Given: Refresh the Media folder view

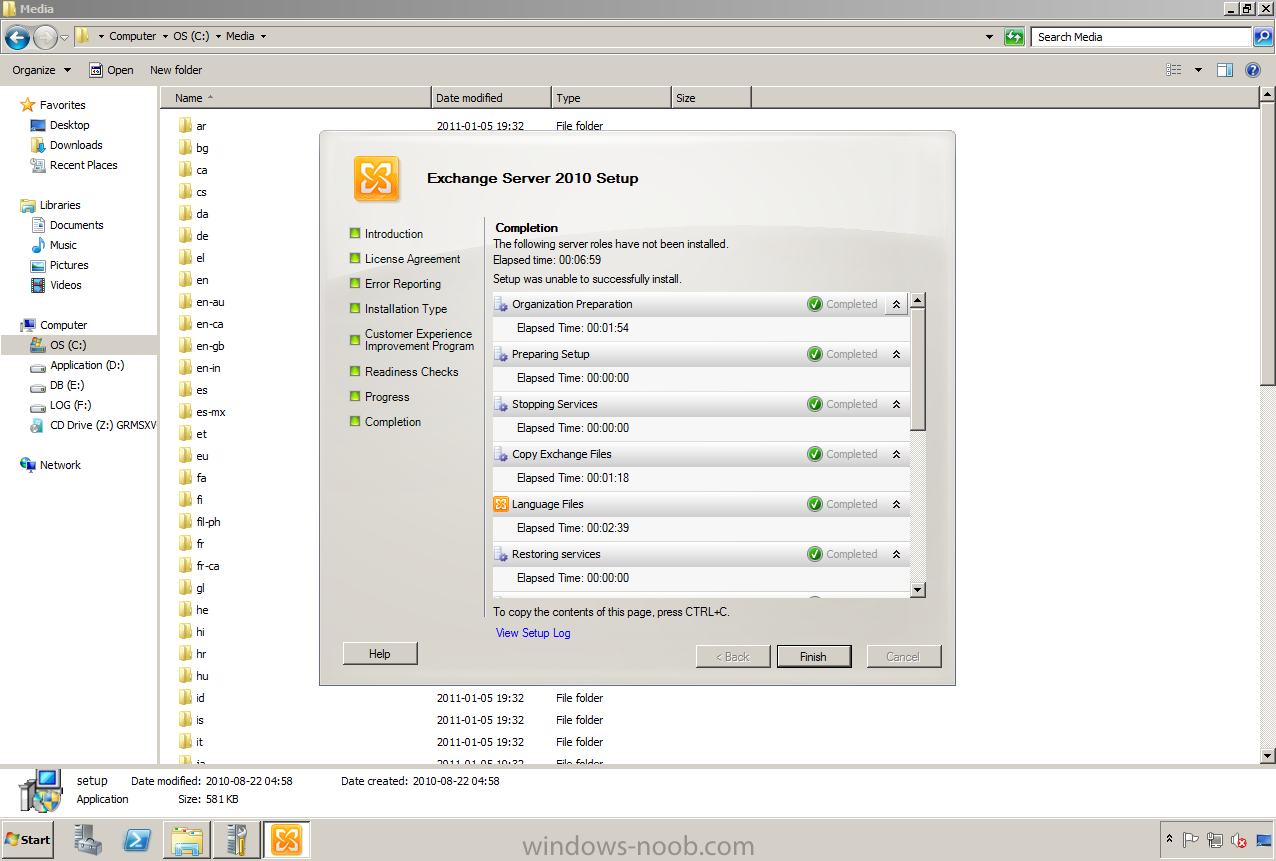Looking at the screenshot, I should [1014, 37].
